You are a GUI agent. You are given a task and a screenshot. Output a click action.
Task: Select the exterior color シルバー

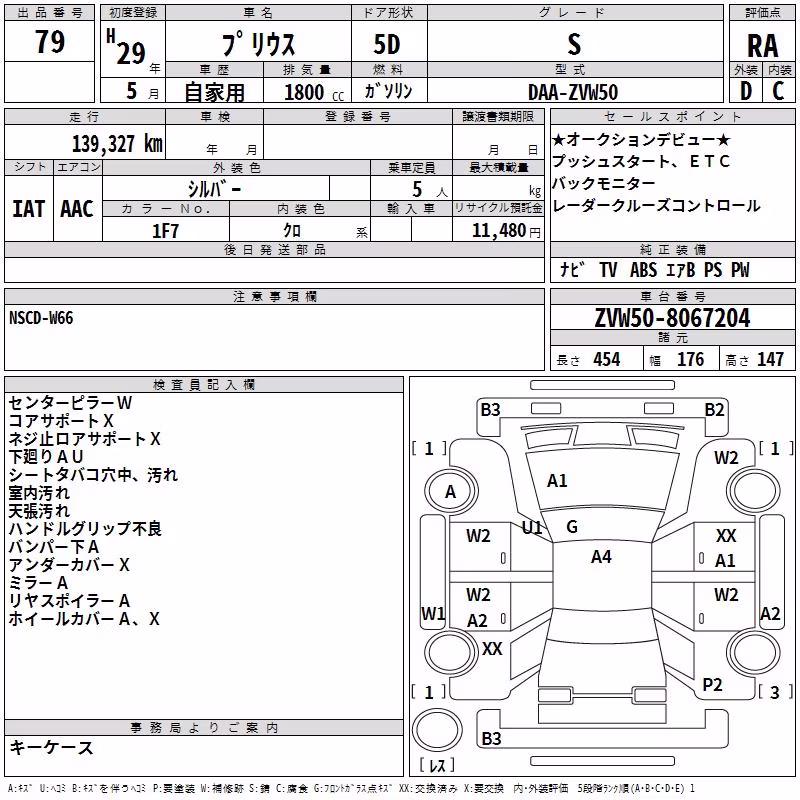coord(214,189)
